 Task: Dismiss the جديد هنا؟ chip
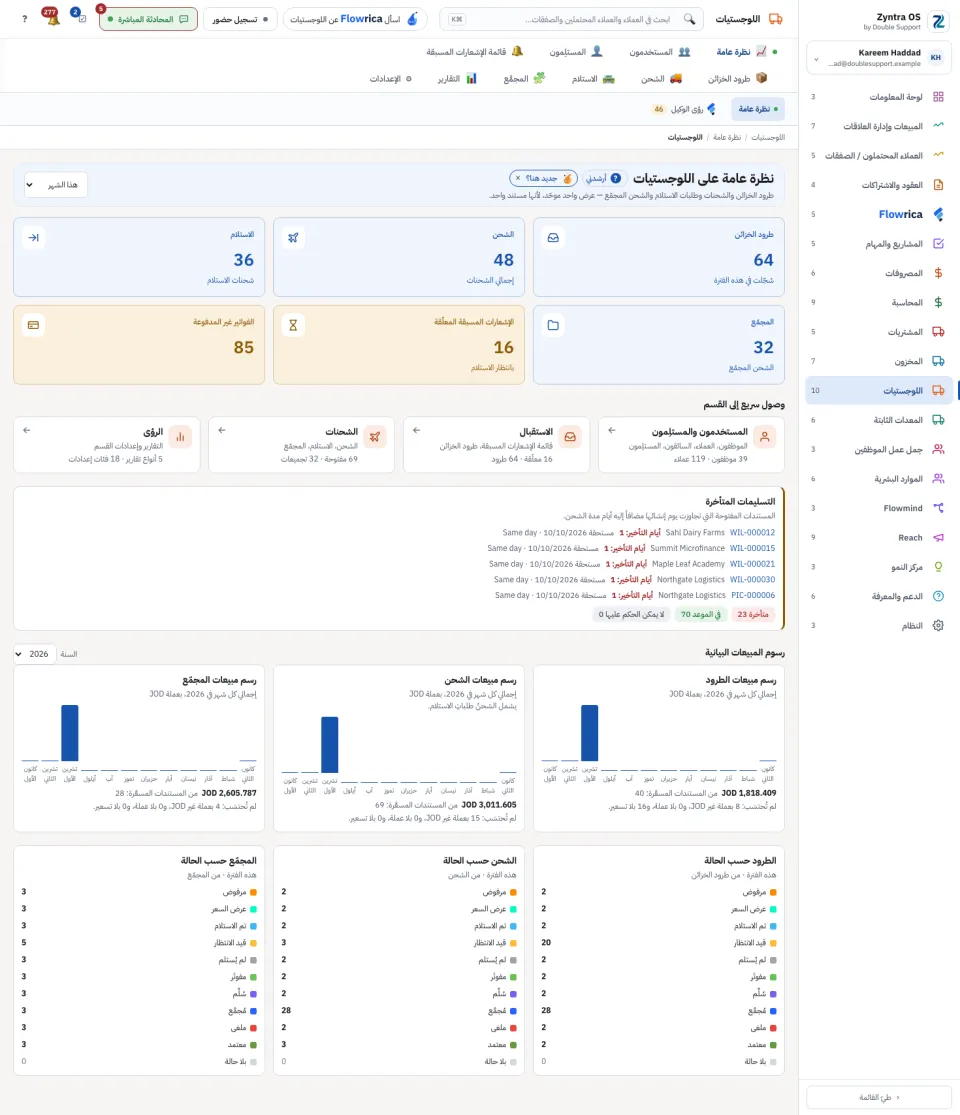click(518, 178)
